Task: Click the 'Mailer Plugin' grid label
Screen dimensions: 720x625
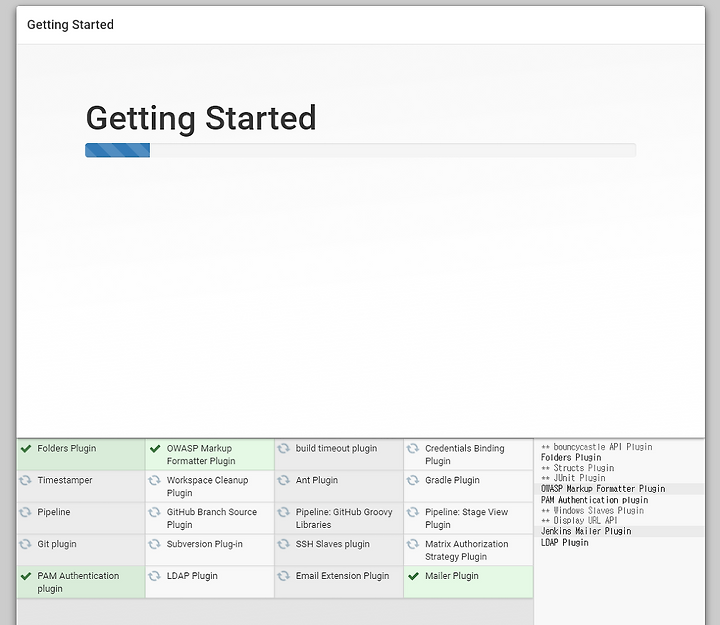Action: (x=451, y=576)
